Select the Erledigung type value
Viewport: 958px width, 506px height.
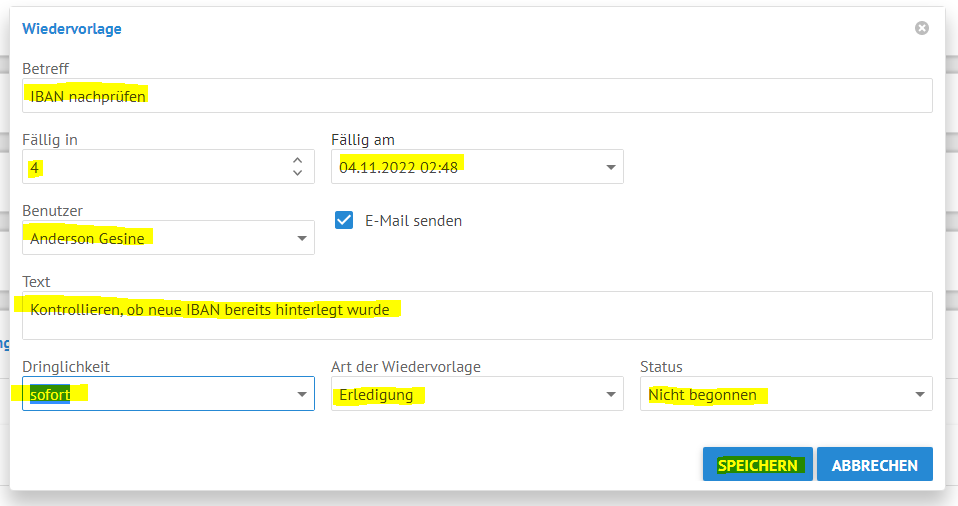376,395
